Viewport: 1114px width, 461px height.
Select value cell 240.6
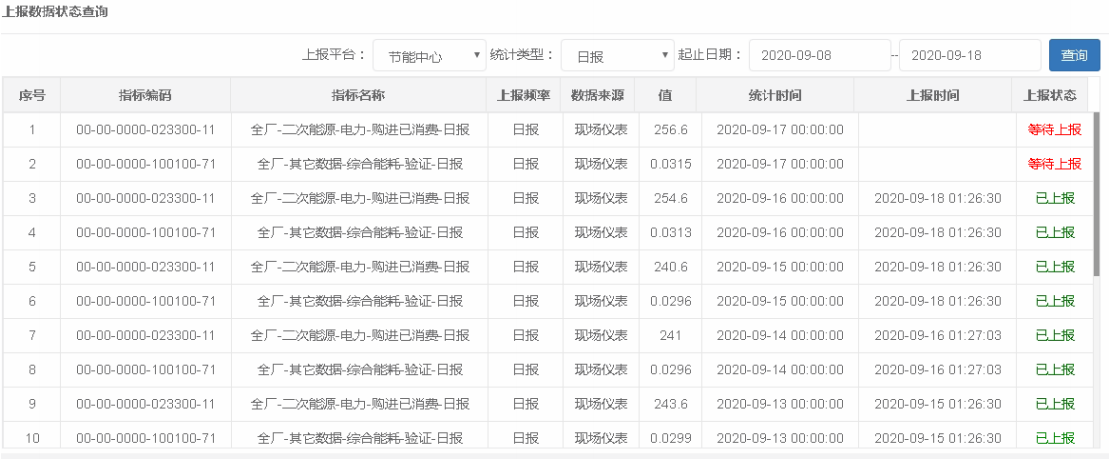[671, 267]
